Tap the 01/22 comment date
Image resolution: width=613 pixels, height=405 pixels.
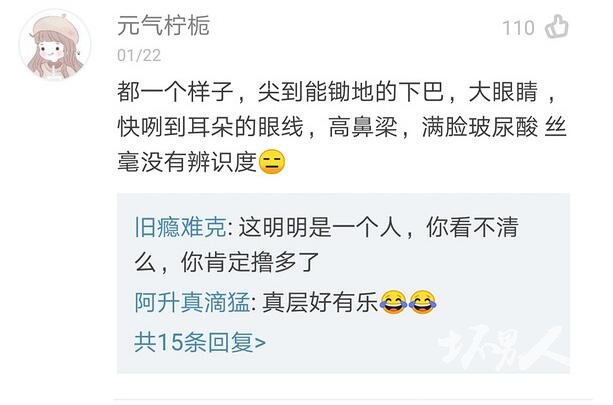[139, 56]
